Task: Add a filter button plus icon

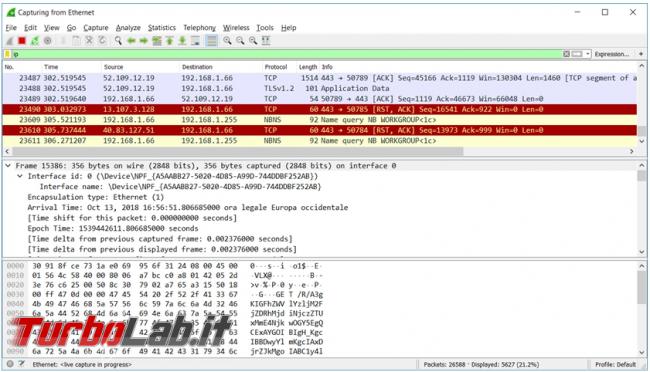Action: [x=640, y=54]
